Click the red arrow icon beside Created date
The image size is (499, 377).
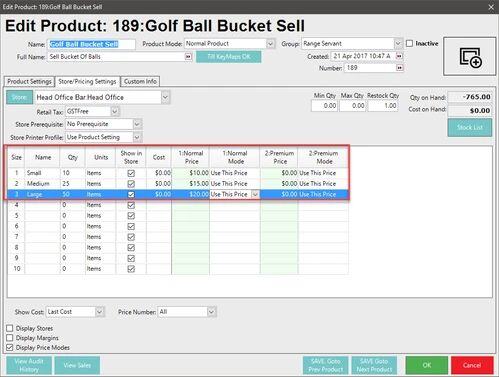(399, 56)
